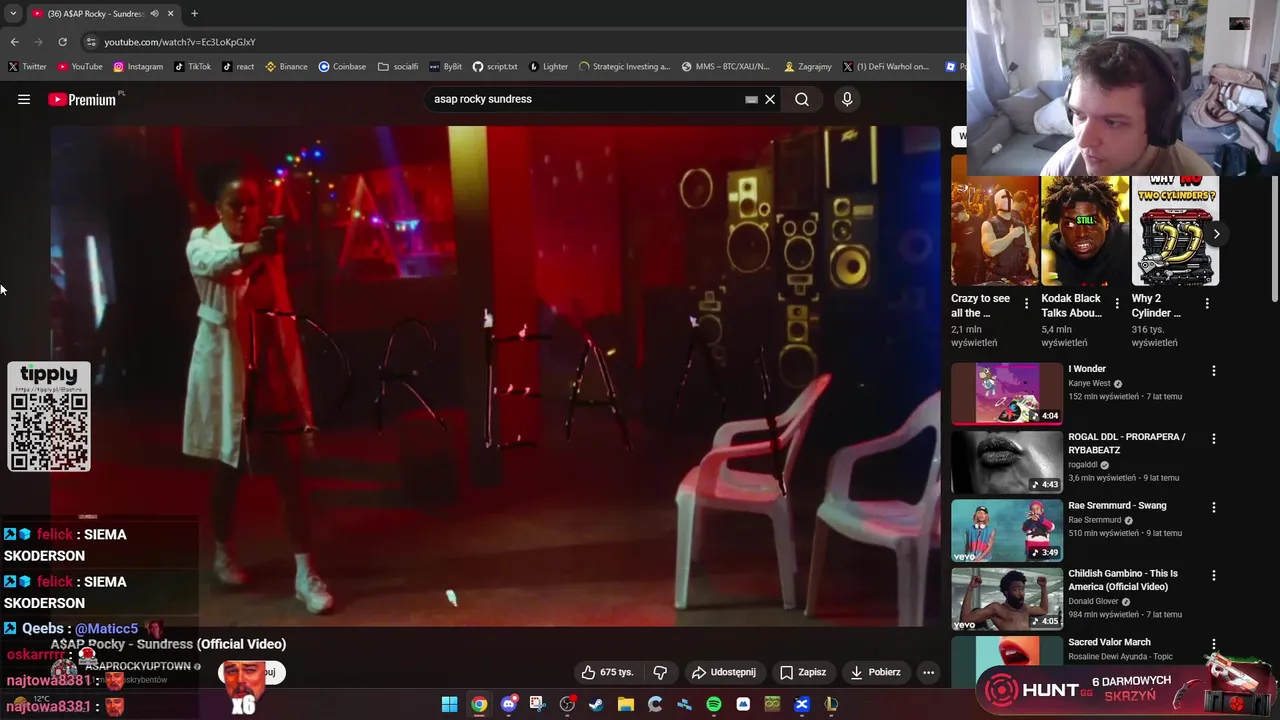Open Binance bookmark
1280x720 pixels.
click(x=286, y=66)
